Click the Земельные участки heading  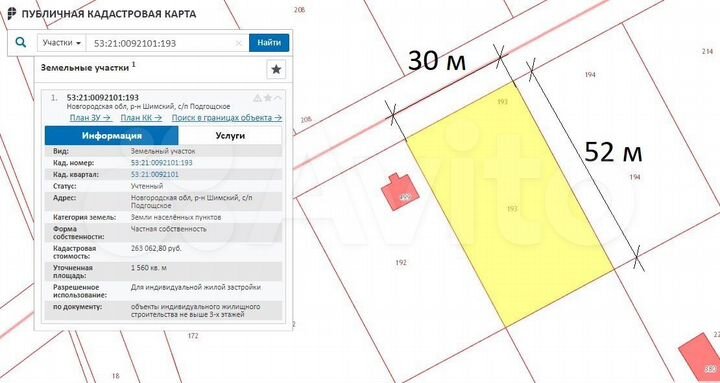tap(85, 68)
